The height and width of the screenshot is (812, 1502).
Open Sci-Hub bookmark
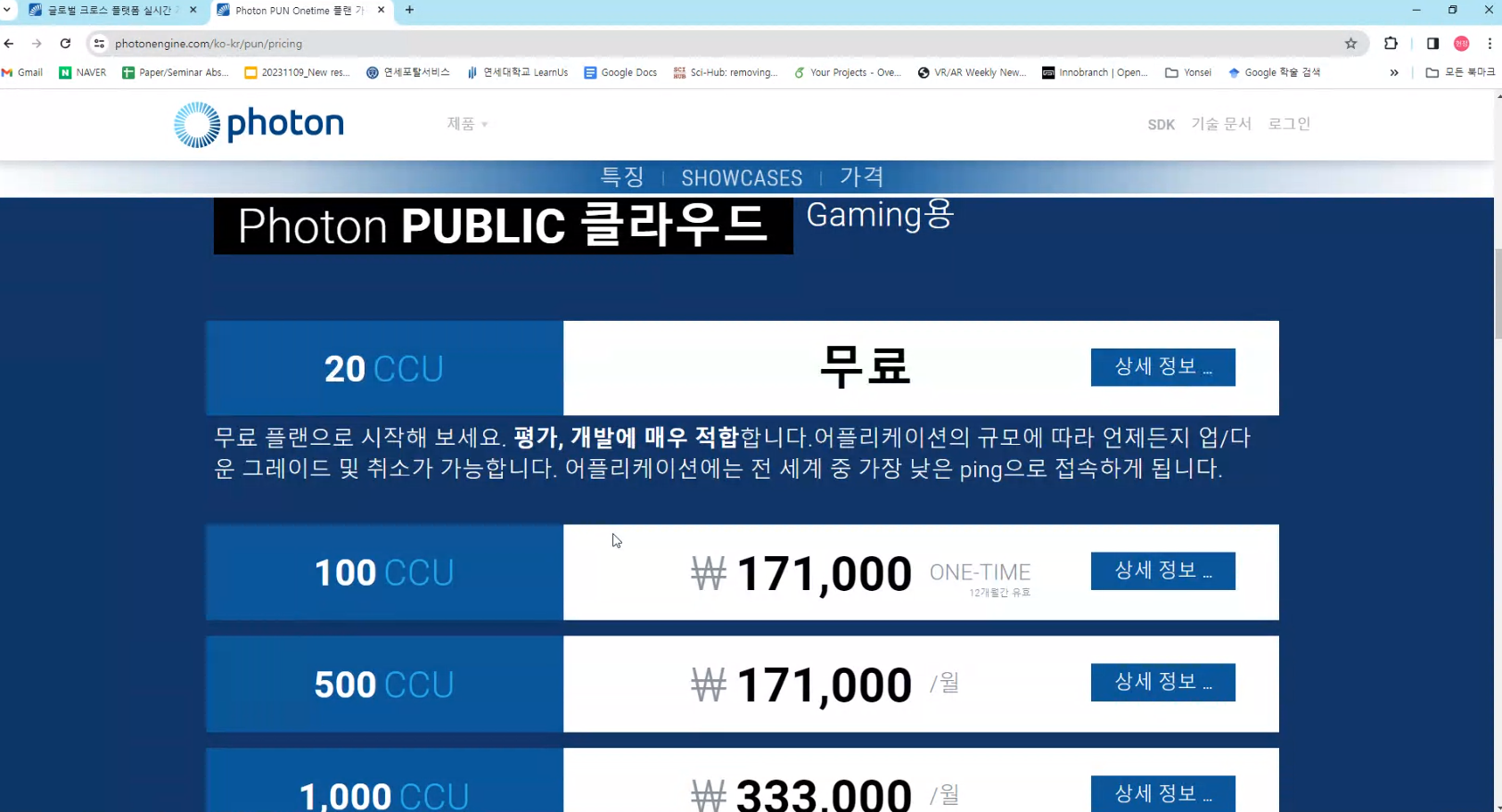725,72
